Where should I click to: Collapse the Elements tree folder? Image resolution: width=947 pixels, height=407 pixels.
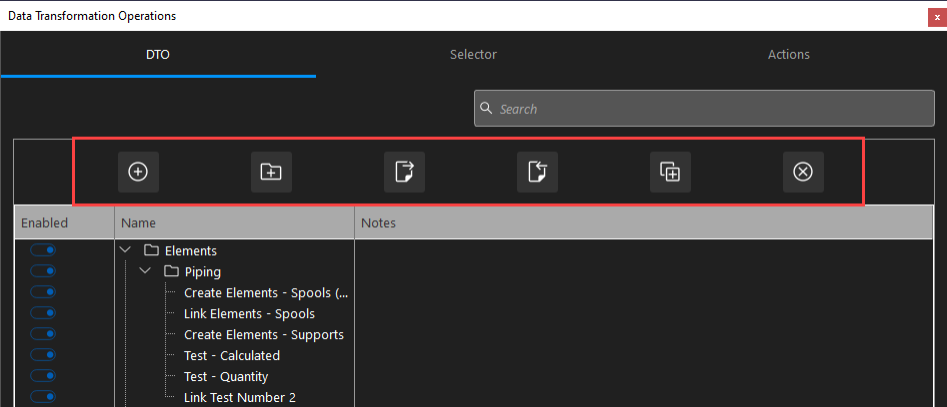click(126, 251)
